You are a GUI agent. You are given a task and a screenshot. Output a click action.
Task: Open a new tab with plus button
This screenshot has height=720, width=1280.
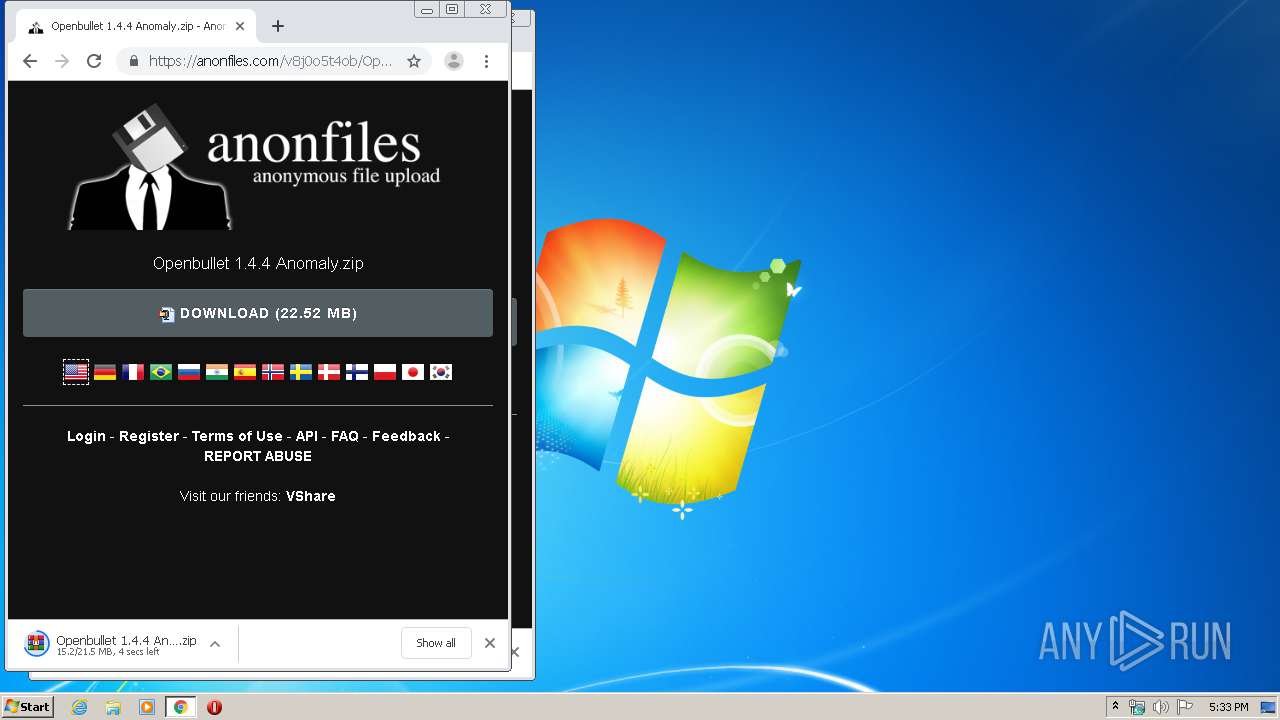coord(278,26)
